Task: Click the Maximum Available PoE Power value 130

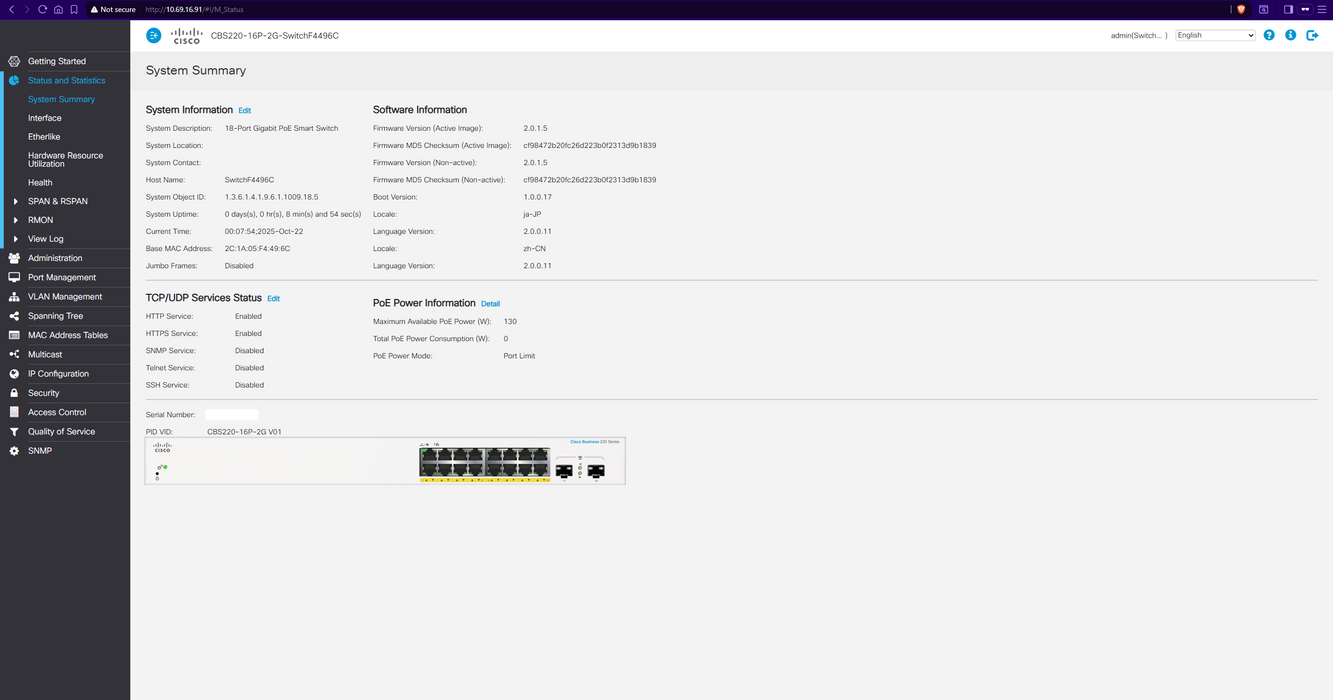Action: 510,322
